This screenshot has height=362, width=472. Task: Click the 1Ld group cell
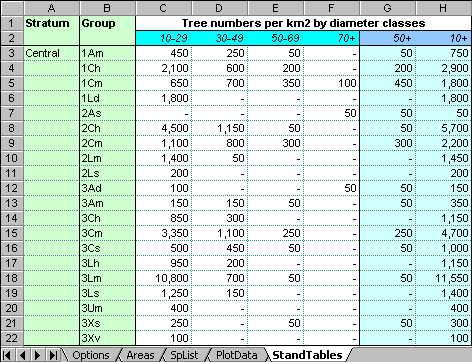(107, 98)
